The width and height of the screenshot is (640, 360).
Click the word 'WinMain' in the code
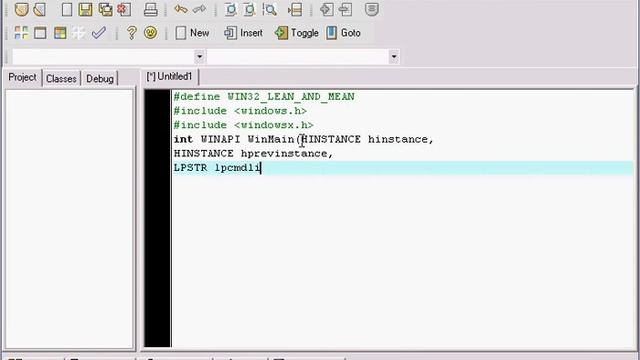pyautogui.click(x=271, y=139)
